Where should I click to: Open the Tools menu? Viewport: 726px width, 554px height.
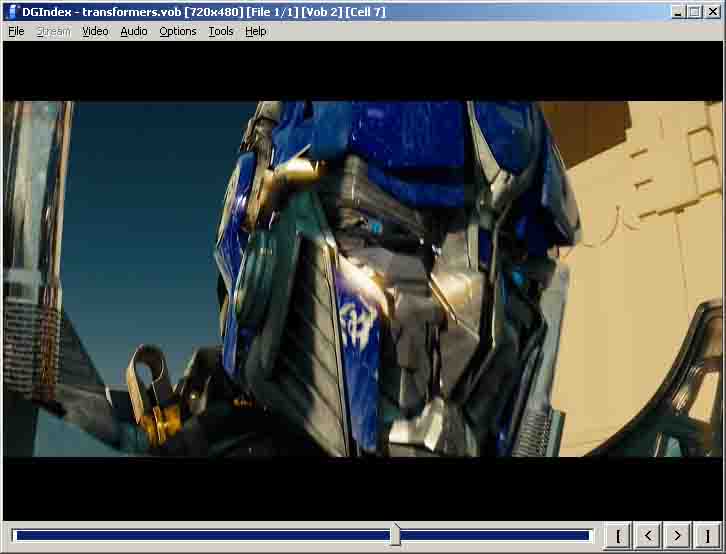(220, 31)
